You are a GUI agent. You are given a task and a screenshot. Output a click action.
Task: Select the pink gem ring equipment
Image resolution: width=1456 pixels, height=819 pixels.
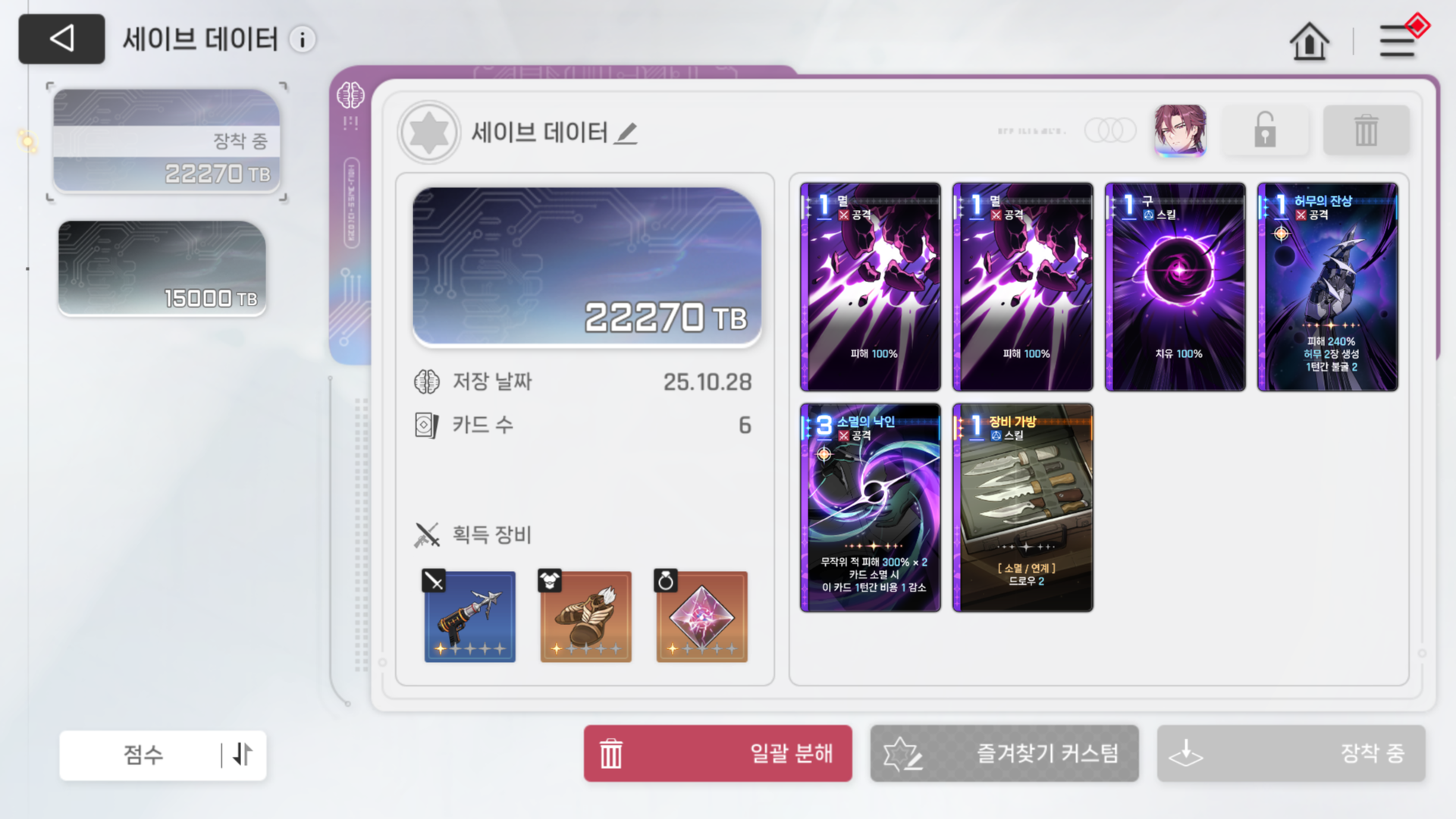(701, 615)
